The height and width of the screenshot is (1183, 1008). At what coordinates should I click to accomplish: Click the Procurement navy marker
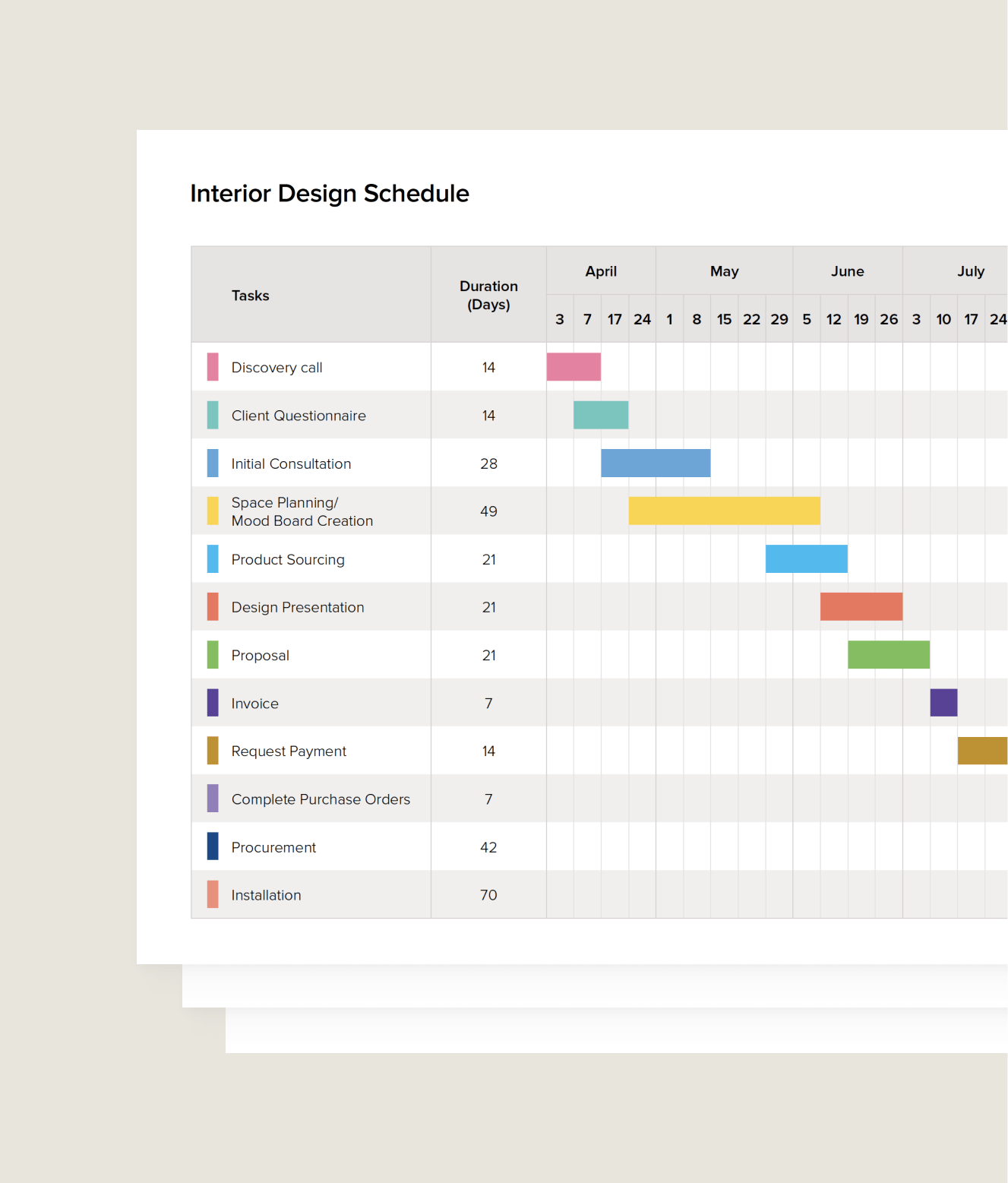click(213, 846)
